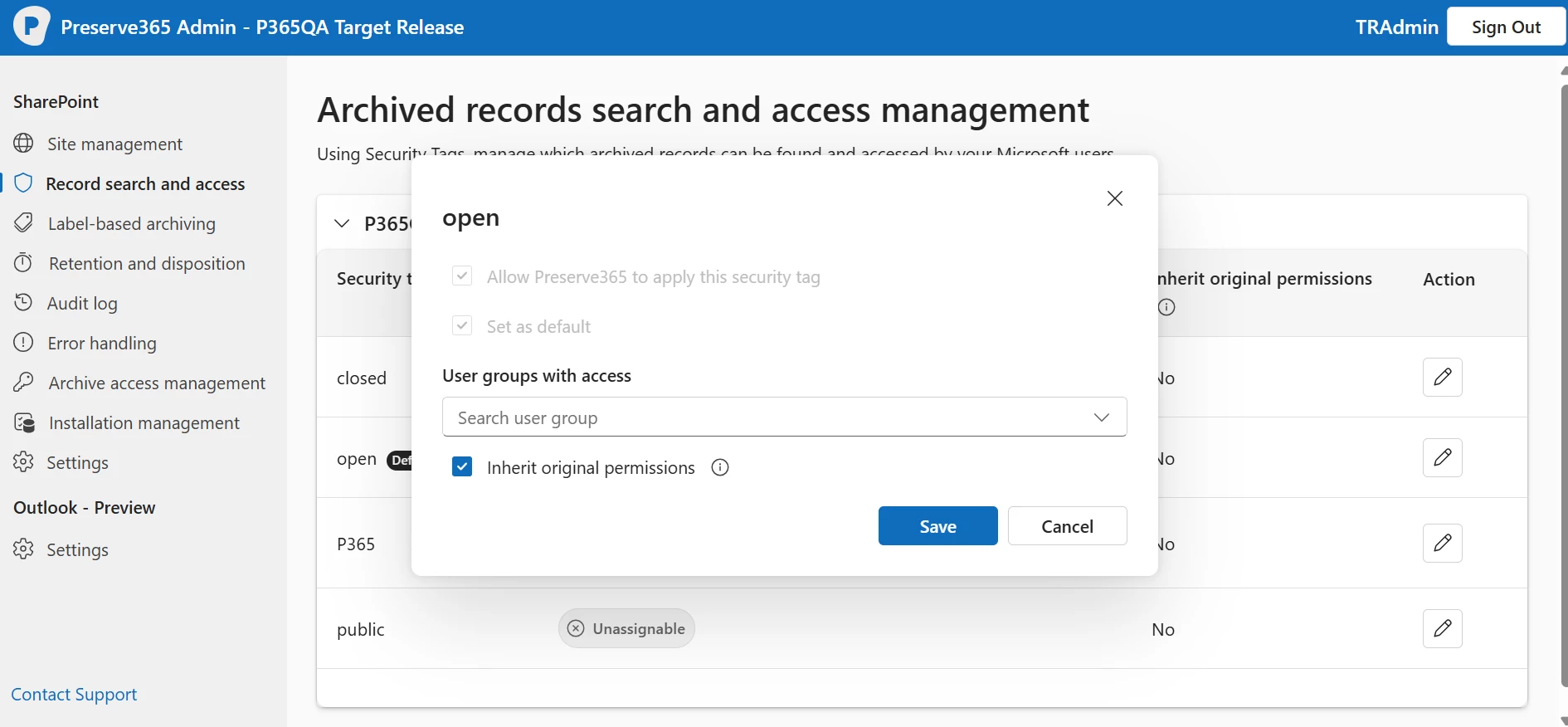Edit the P365 security tag row
Image resolution: width=1568 pixels, height=727 pixels.
pos(1442,543)
